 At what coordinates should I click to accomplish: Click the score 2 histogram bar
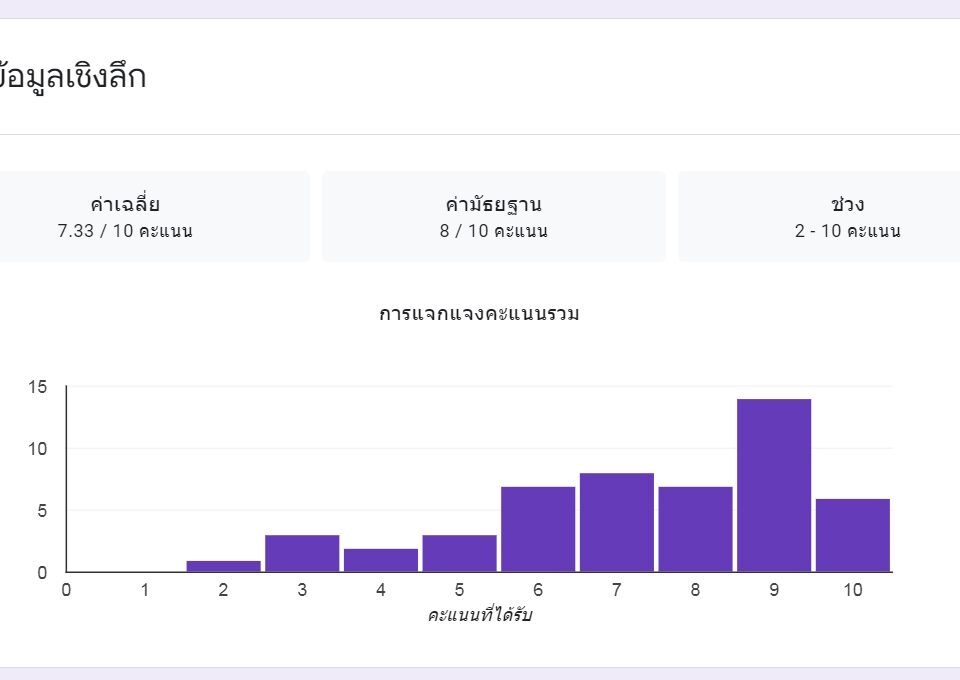click(x=223, y=566)
